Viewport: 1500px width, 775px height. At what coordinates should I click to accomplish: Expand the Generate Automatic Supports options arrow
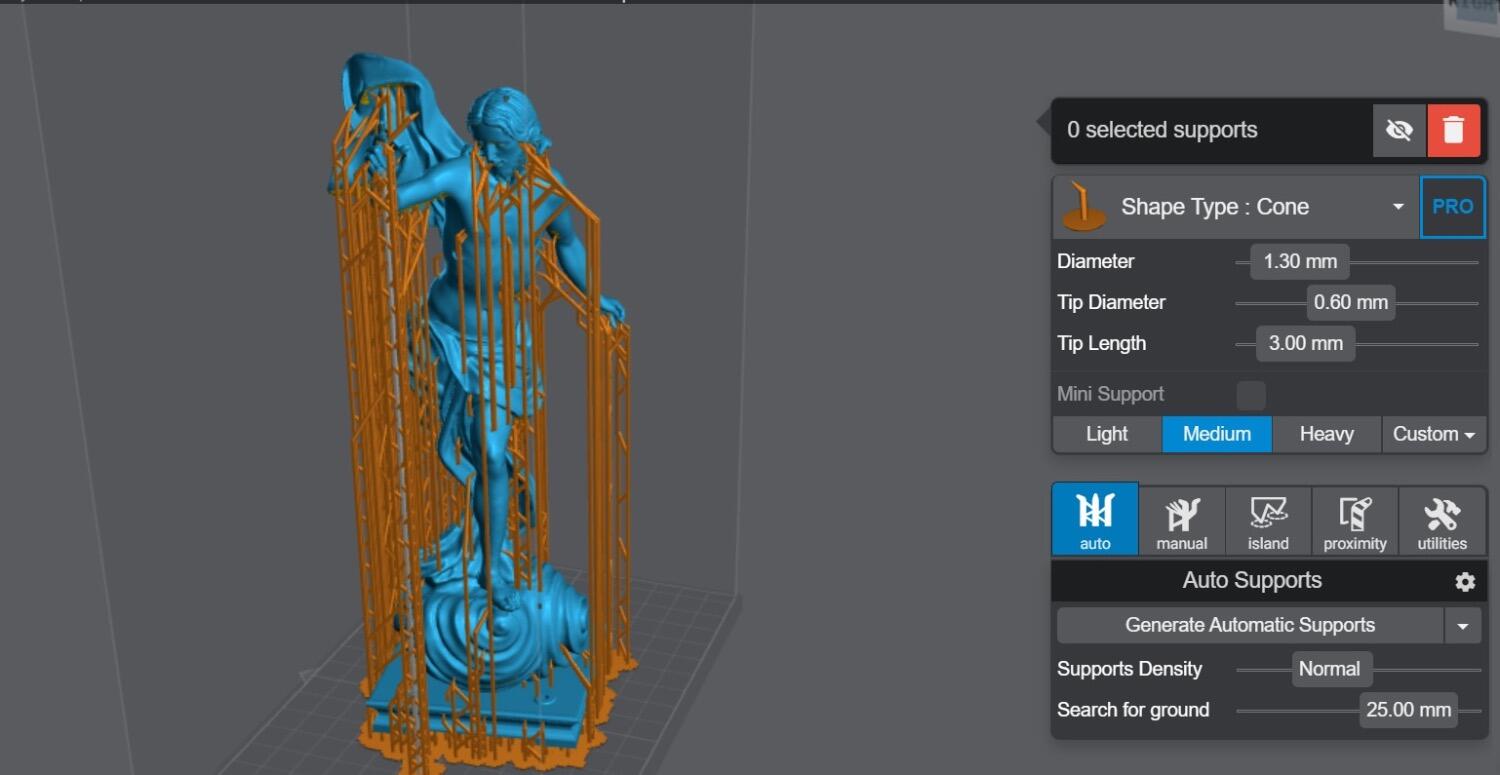[1462, 626]
